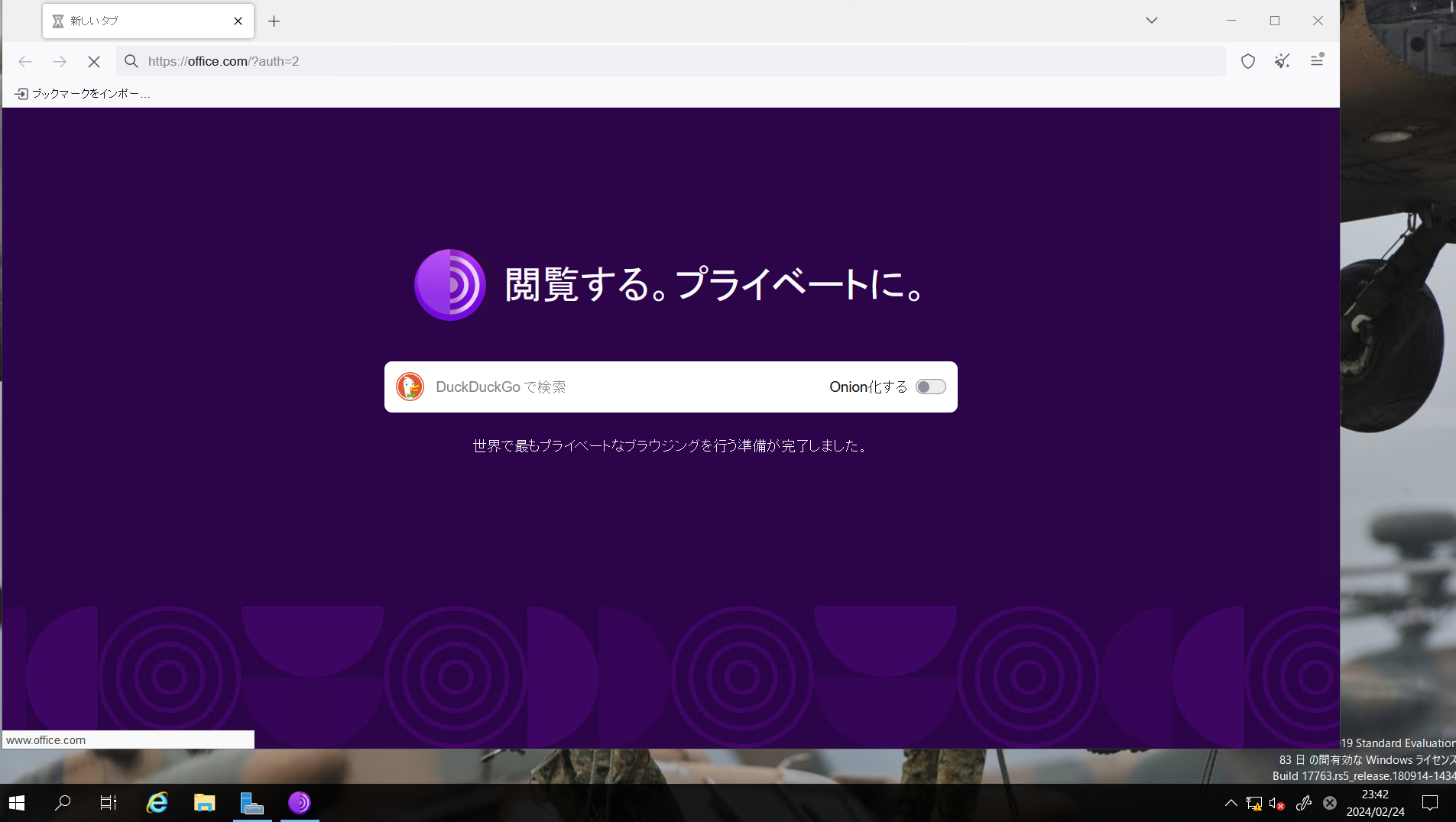Image resolution: width=1456 pixels, height=822 pixels.
Task: Open the hamburger application menu
Action: point(1317,61)
